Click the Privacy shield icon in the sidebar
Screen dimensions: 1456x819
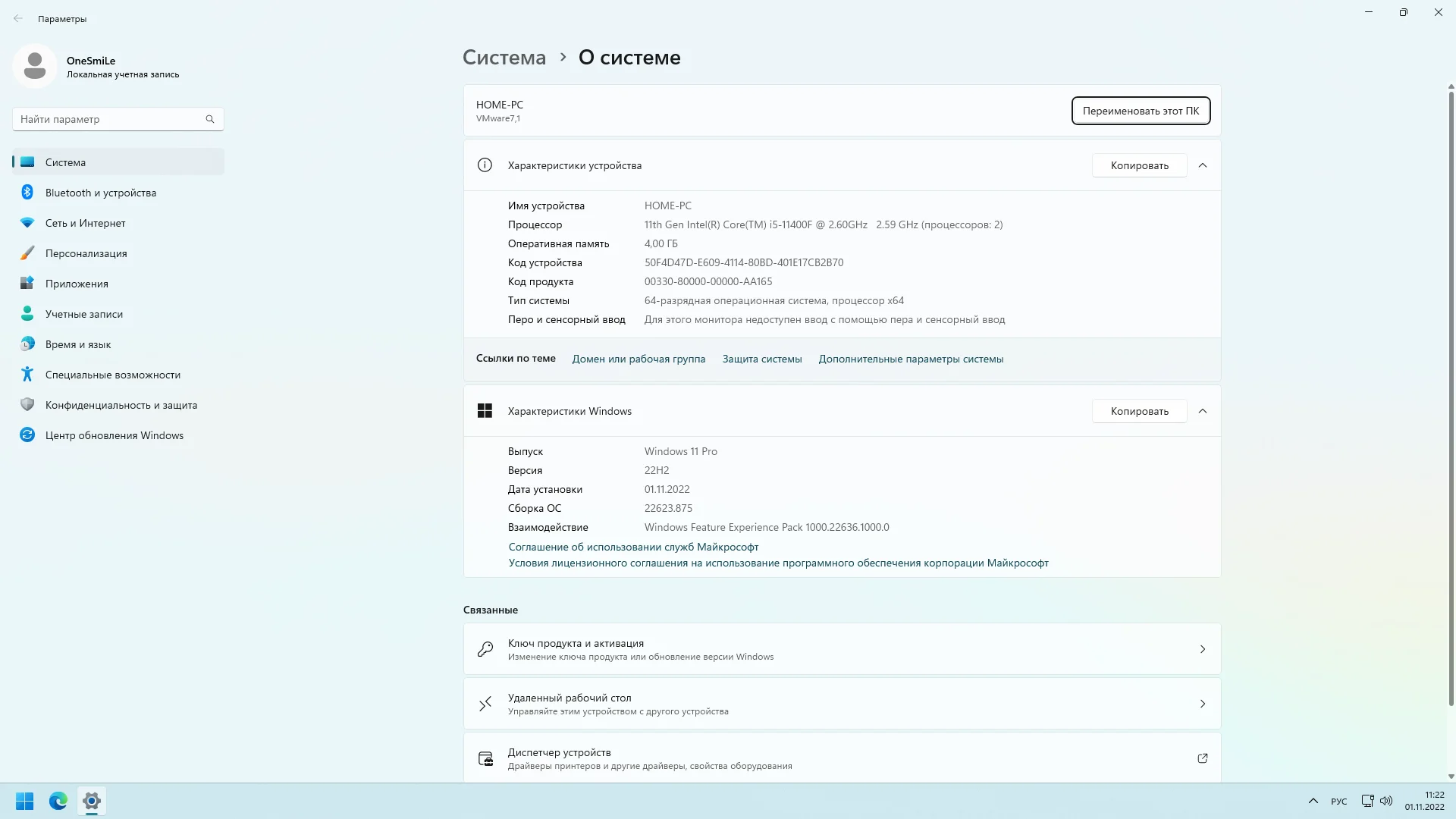pos(27,405)
